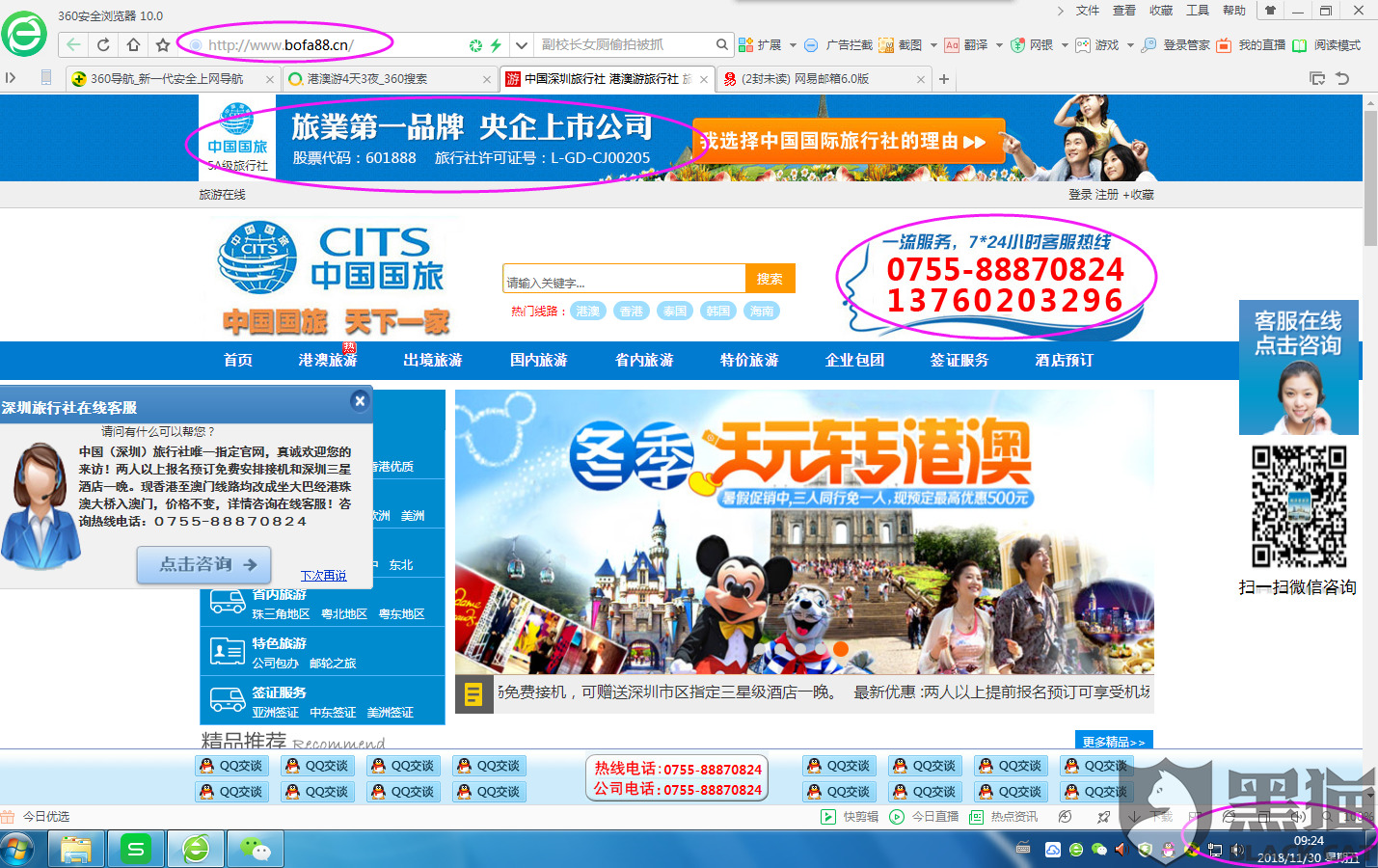
Task: Open the 网银 online banking tool
Action: click(x=1032, y=45)
